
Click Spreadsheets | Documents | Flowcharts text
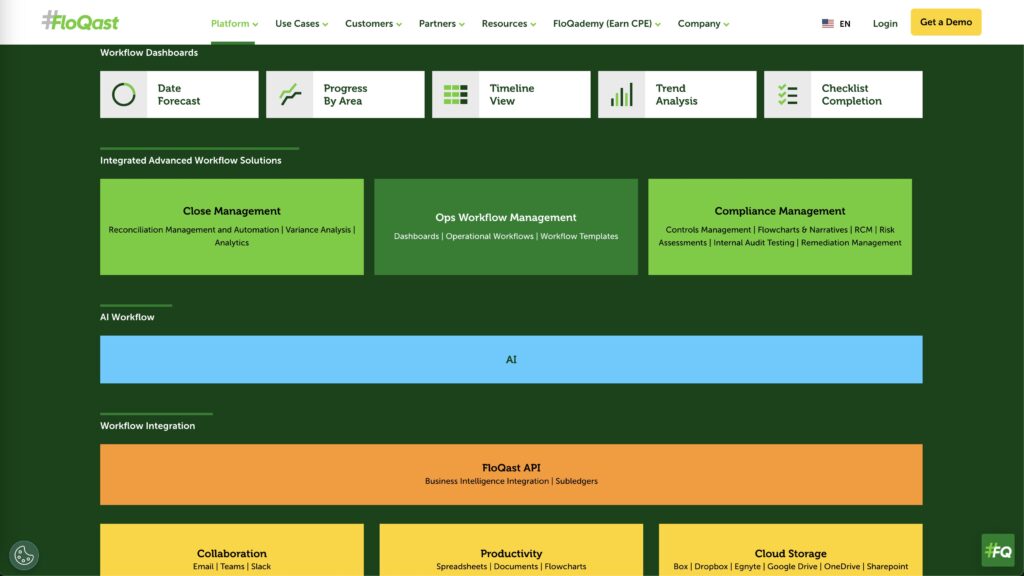[511, 567]
